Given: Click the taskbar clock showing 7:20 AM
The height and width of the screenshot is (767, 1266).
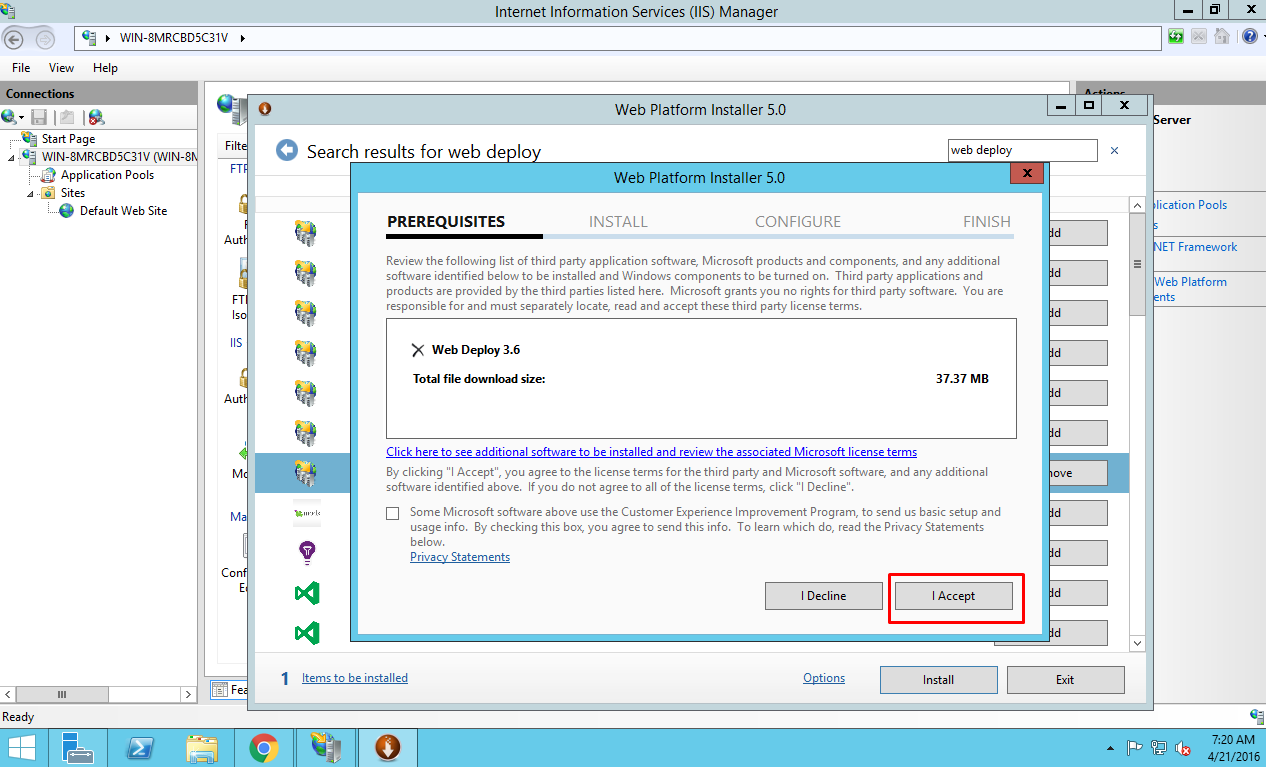Looking at the screenshot, I should pos(1235,747).
